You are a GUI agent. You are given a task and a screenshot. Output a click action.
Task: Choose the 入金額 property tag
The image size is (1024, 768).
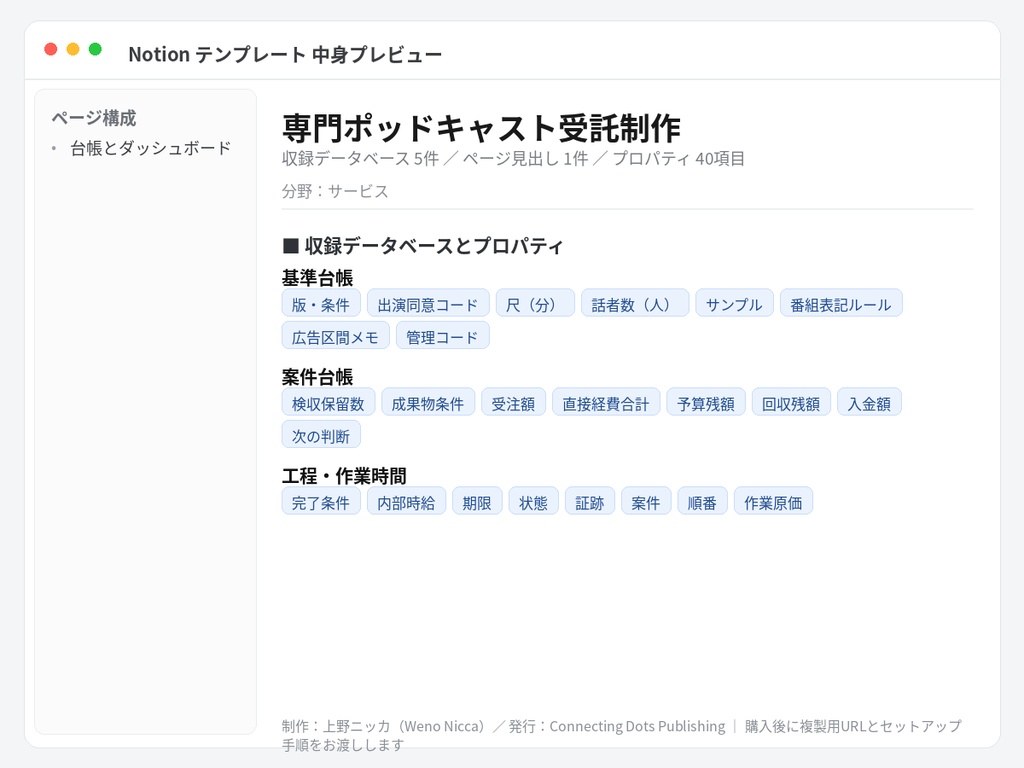(869, 402)
